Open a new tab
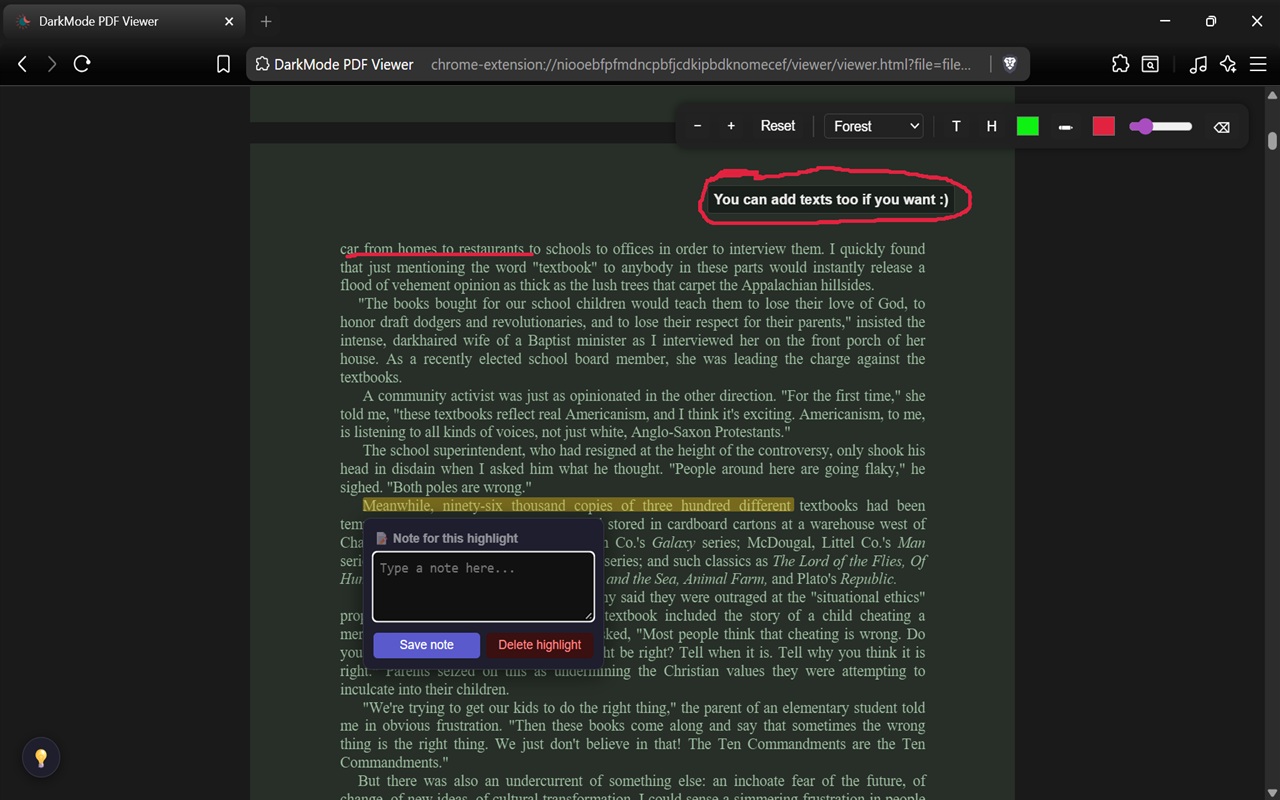The image size is (1280, 800). coord(266,21)
